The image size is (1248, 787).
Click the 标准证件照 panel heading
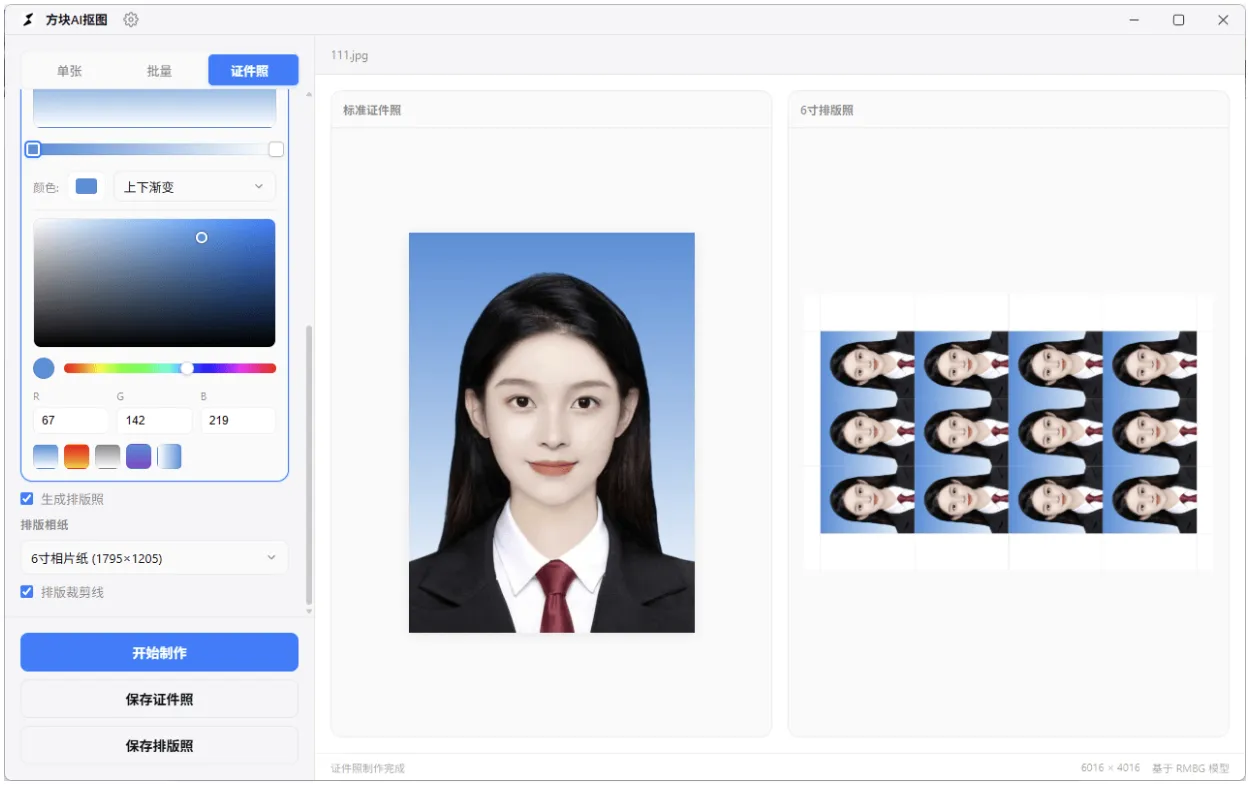click(x=372, y=110)
